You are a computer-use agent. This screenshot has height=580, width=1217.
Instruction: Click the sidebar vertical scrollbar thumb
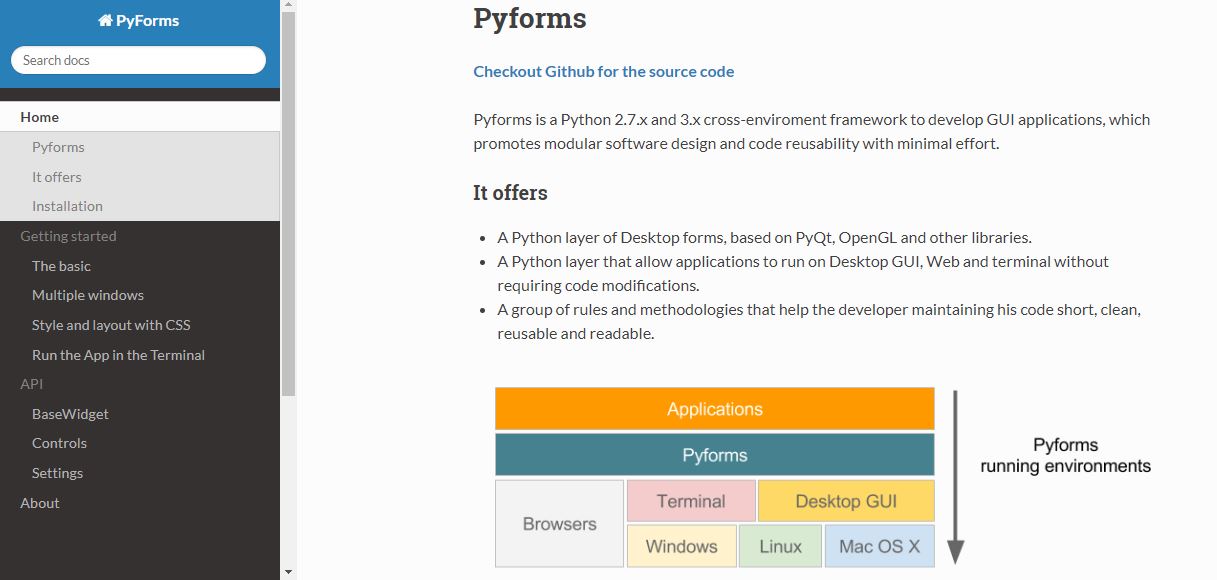coord(288,200)
